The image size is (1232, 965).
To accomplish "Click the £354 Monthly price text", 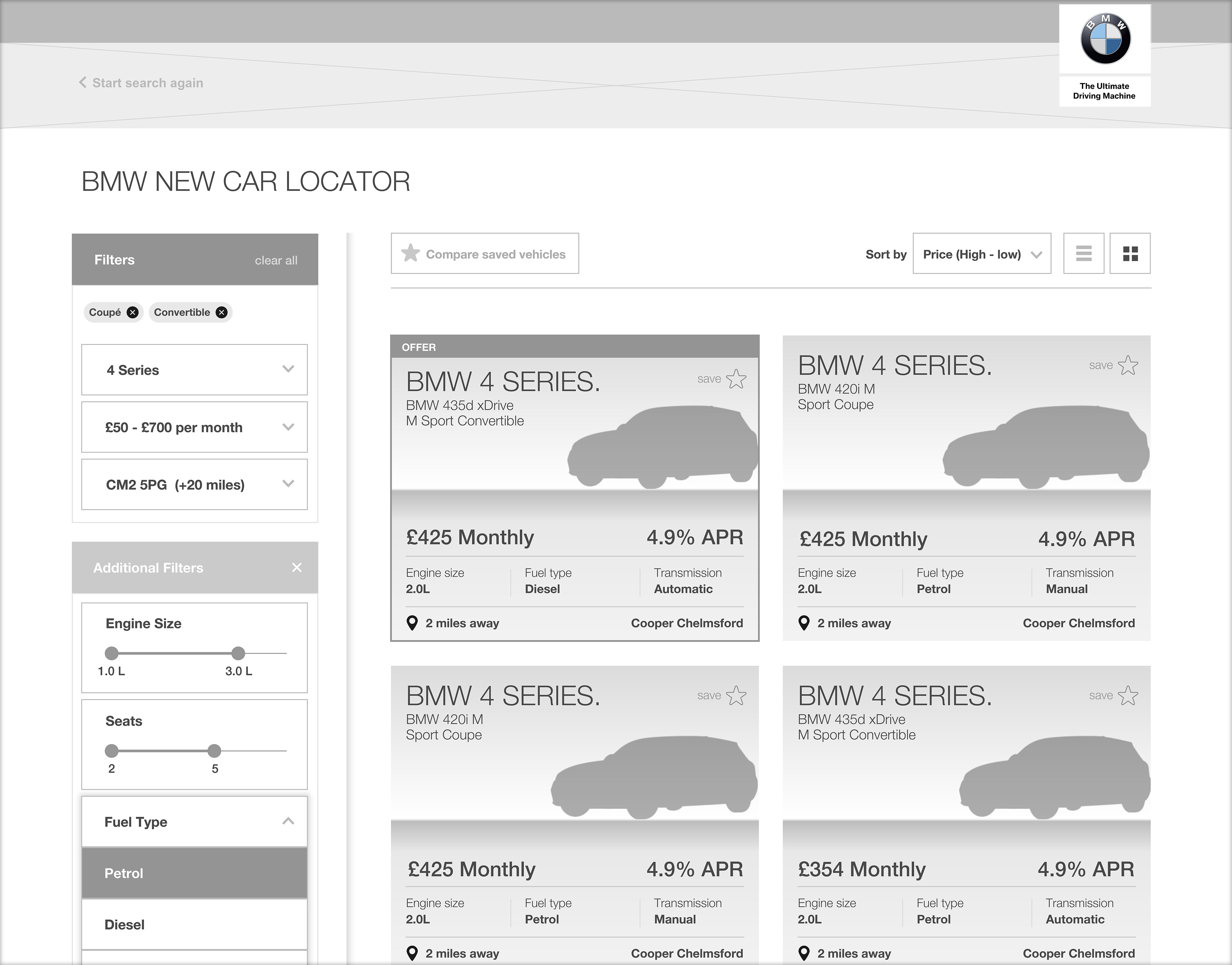I will 861,869.
